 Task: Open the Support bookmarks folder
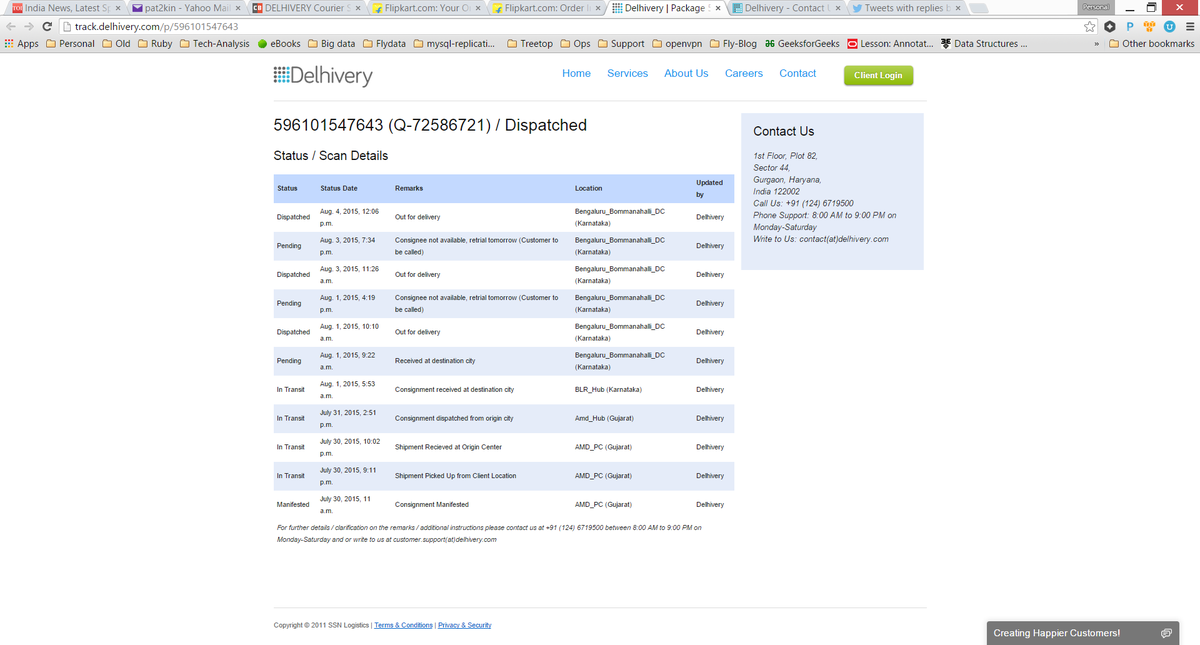pyautogui.click(x=621, y=44)
